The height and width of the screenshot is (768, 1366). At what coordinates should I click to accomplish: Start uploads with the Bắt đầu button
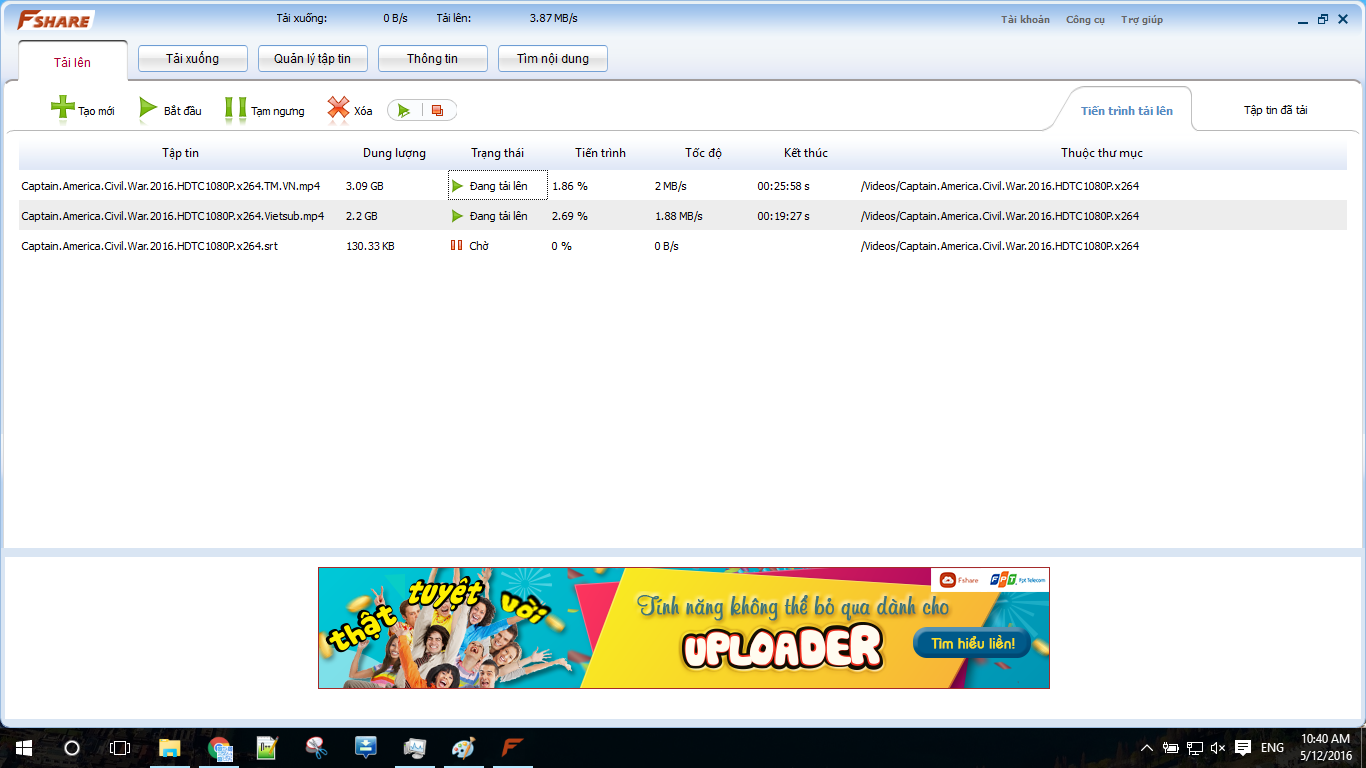(x=170, y=110)
